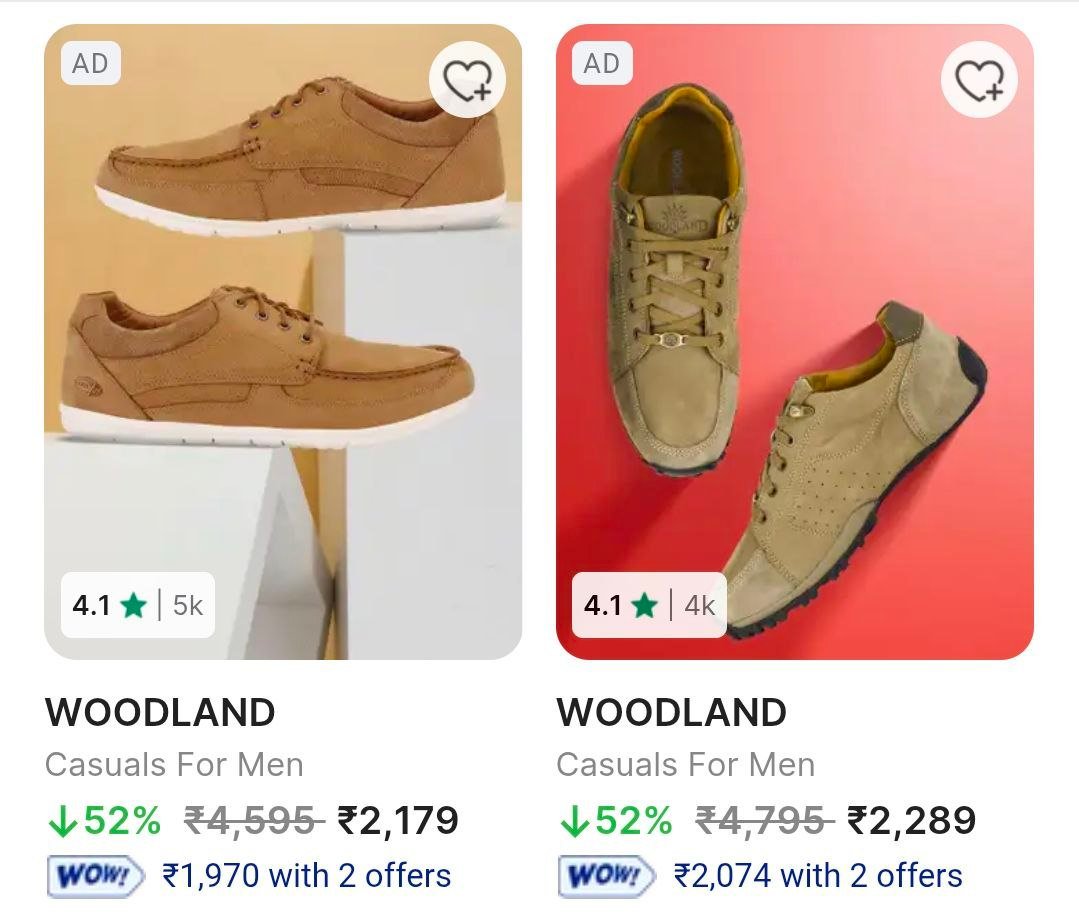The image size is (1079, 914).
Task: View ₹2,074 with 2 offers deal
Action: pyautogui.click(x=818, y=876)
